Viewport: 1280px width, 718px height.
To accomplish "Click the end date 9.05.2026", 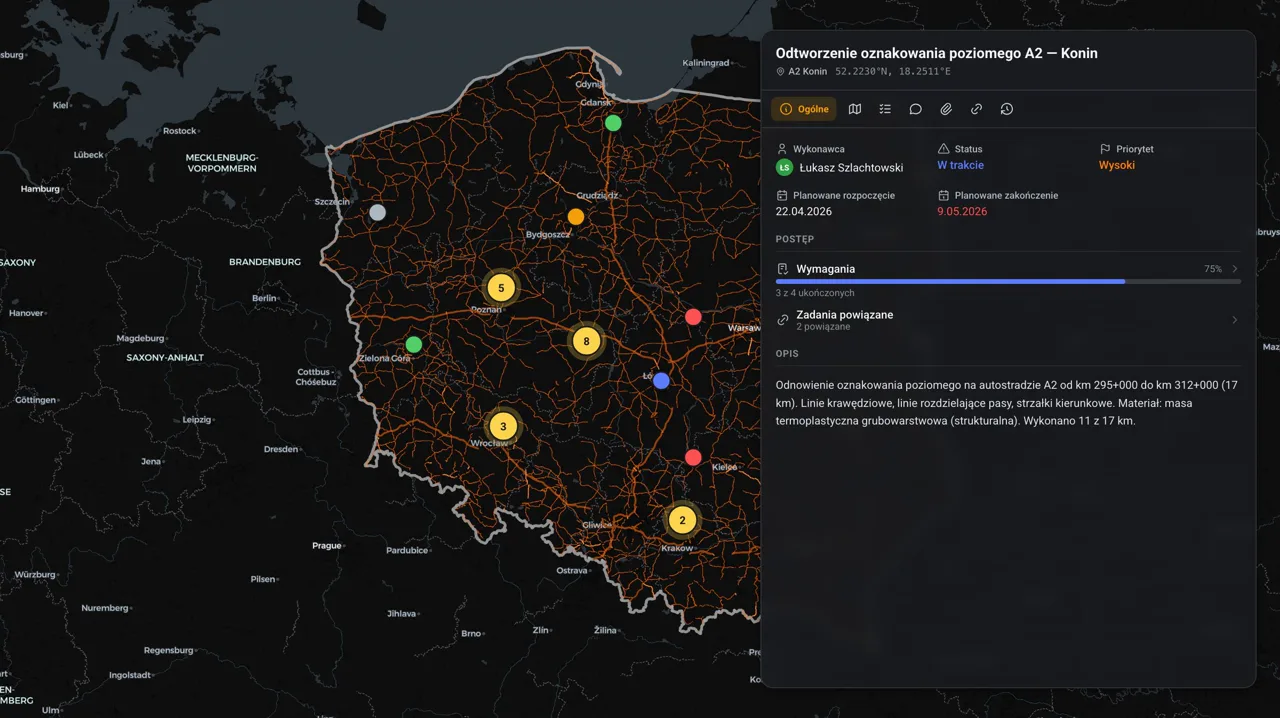I will click(962, 212).
